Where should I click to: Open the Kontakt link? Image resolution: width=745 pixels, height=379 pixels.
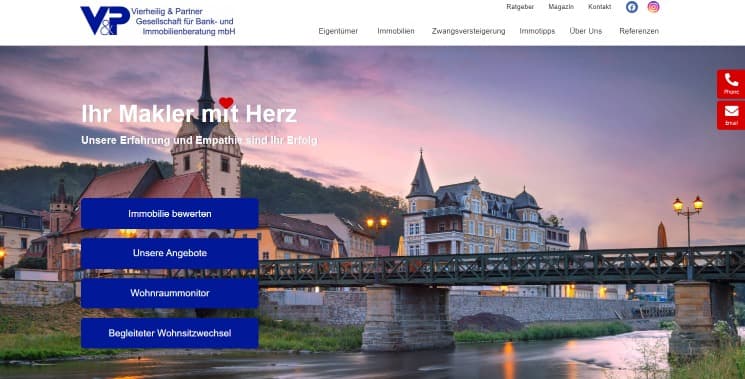coord(600,7)
